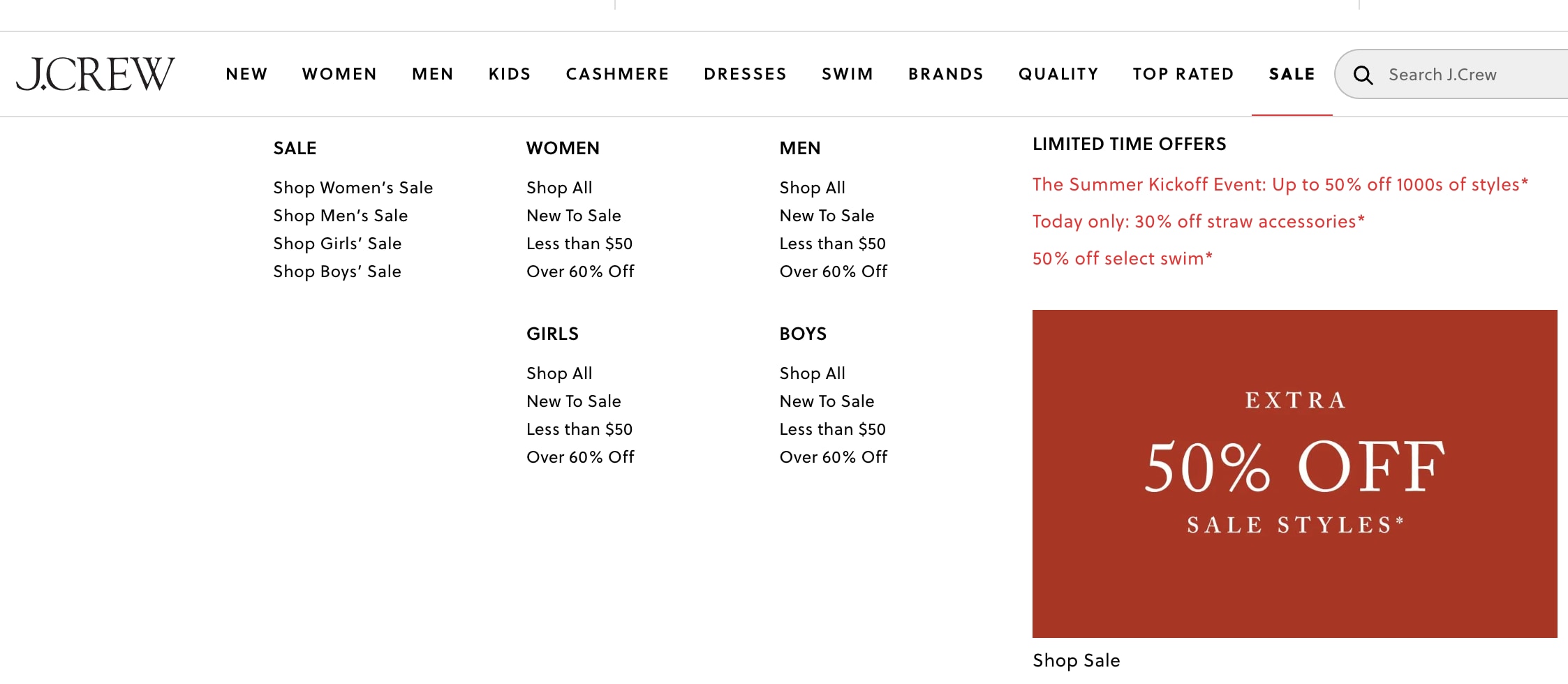
Task: Click the J.Crew logo
Action: (96, 74)
